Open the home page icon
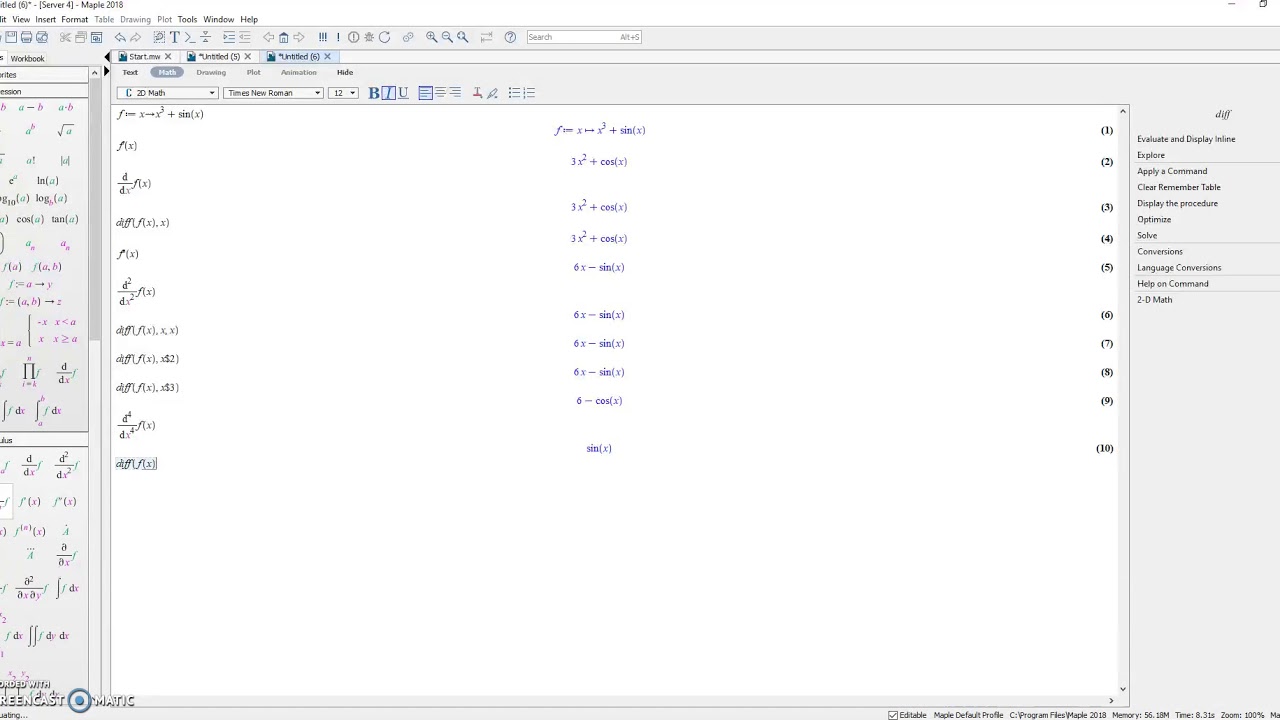Image resolution: width=1280 pixels, height=720 pixels. click(283, 37)
